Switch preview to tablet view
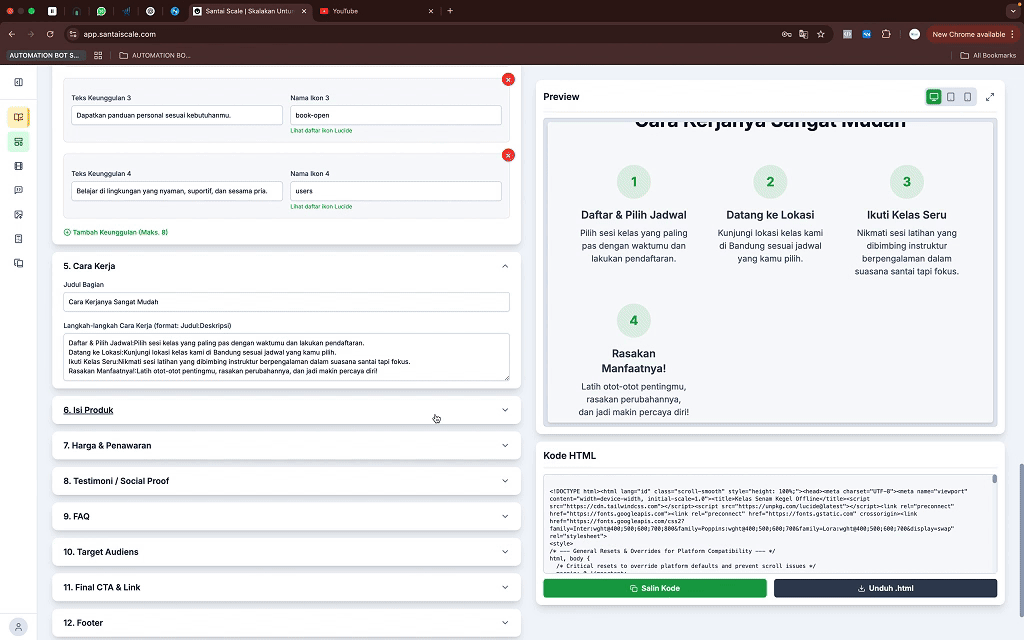Viewport: 1024px width, 640px height. tap(951, 97)
